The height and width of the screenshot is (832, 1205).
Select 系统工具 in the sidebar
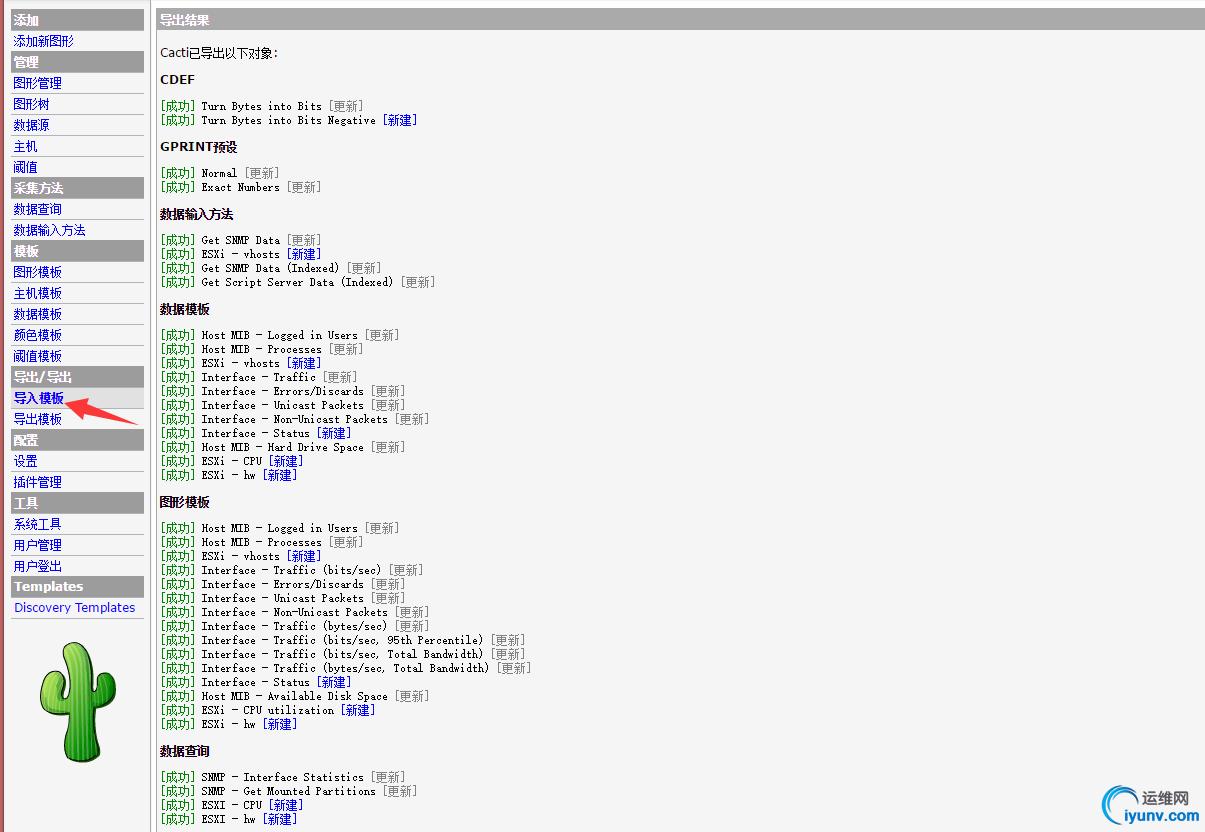[x=37, y=524]
